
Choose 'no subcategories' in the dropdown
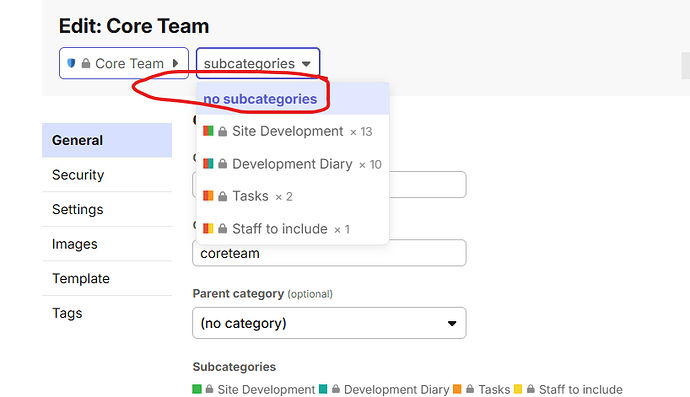point(293,99)
